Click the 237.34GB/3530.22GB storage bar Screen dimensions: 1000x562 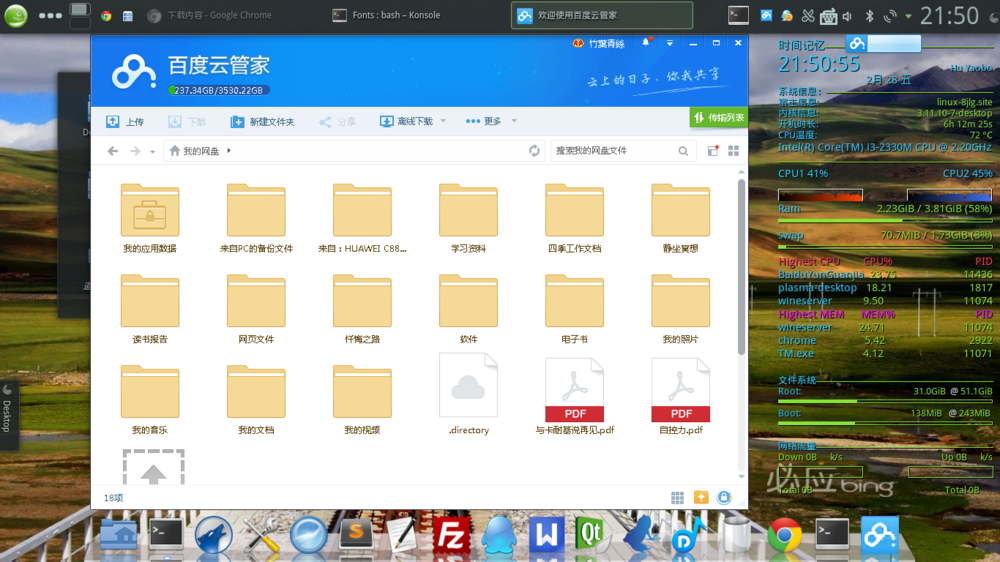pyautogui.click(x=219, y=91)
